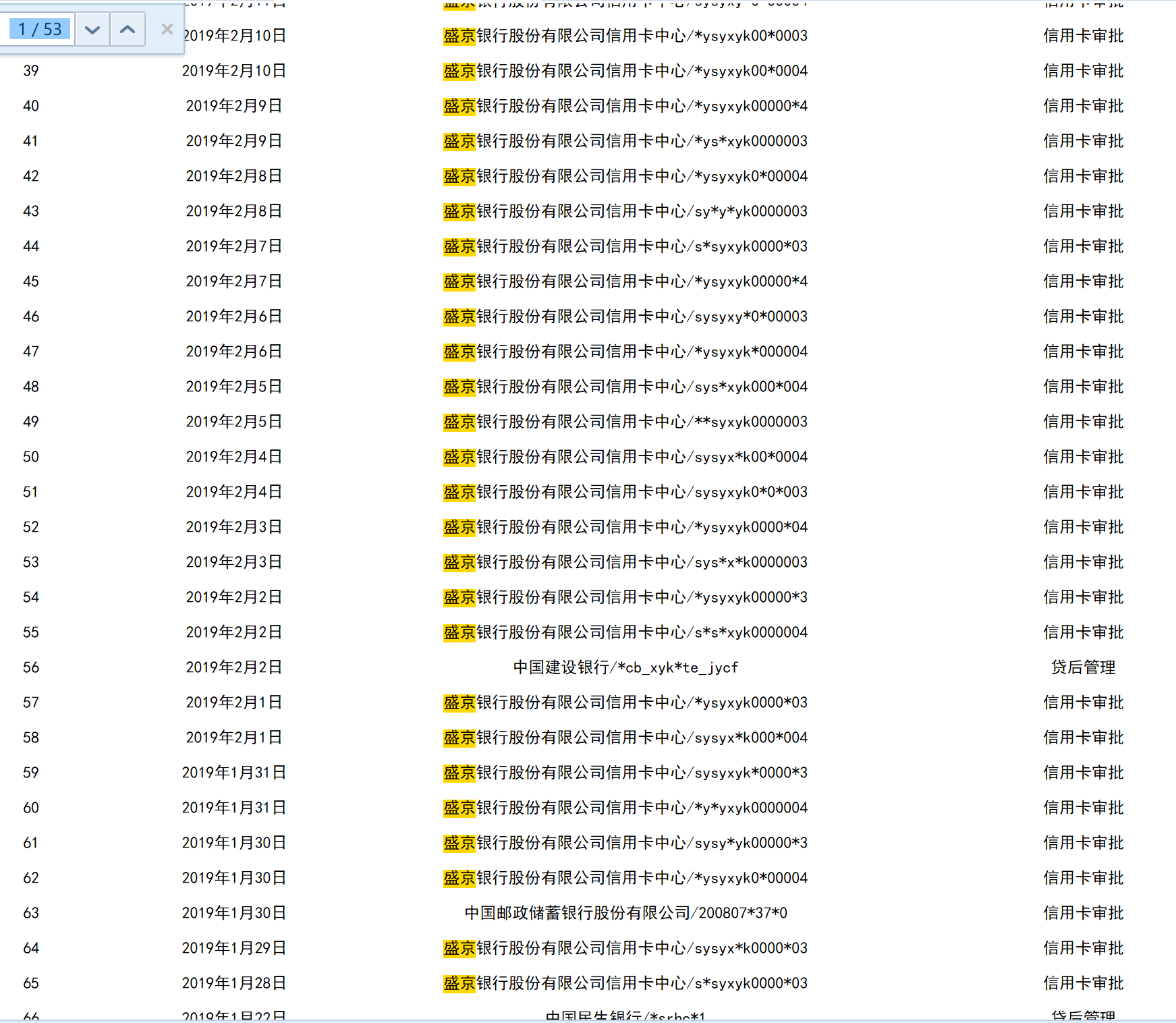Click 中国建设银行/*cb_xyk*te_jycf entry
The width and height of the screenshot is (1176, 1023).
click(x=626, y=667)
